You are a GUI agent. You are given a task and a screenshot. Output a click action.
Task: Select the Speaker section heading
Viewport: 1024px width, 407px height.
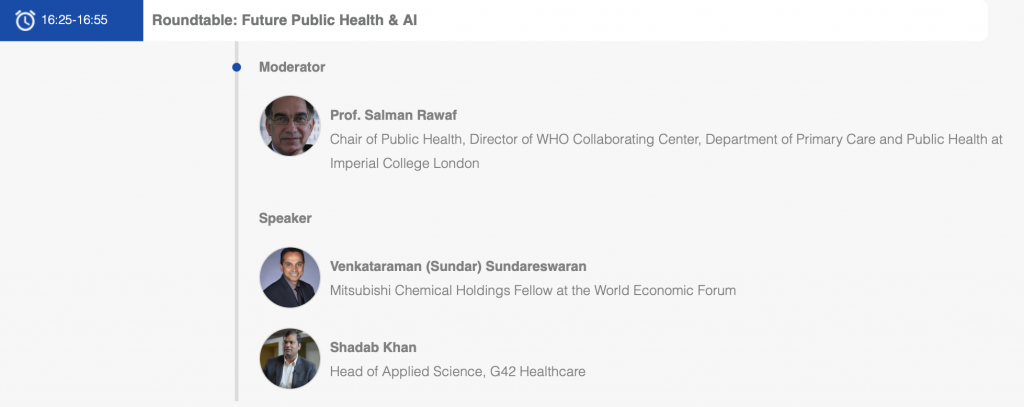click(x=285, y=218)
